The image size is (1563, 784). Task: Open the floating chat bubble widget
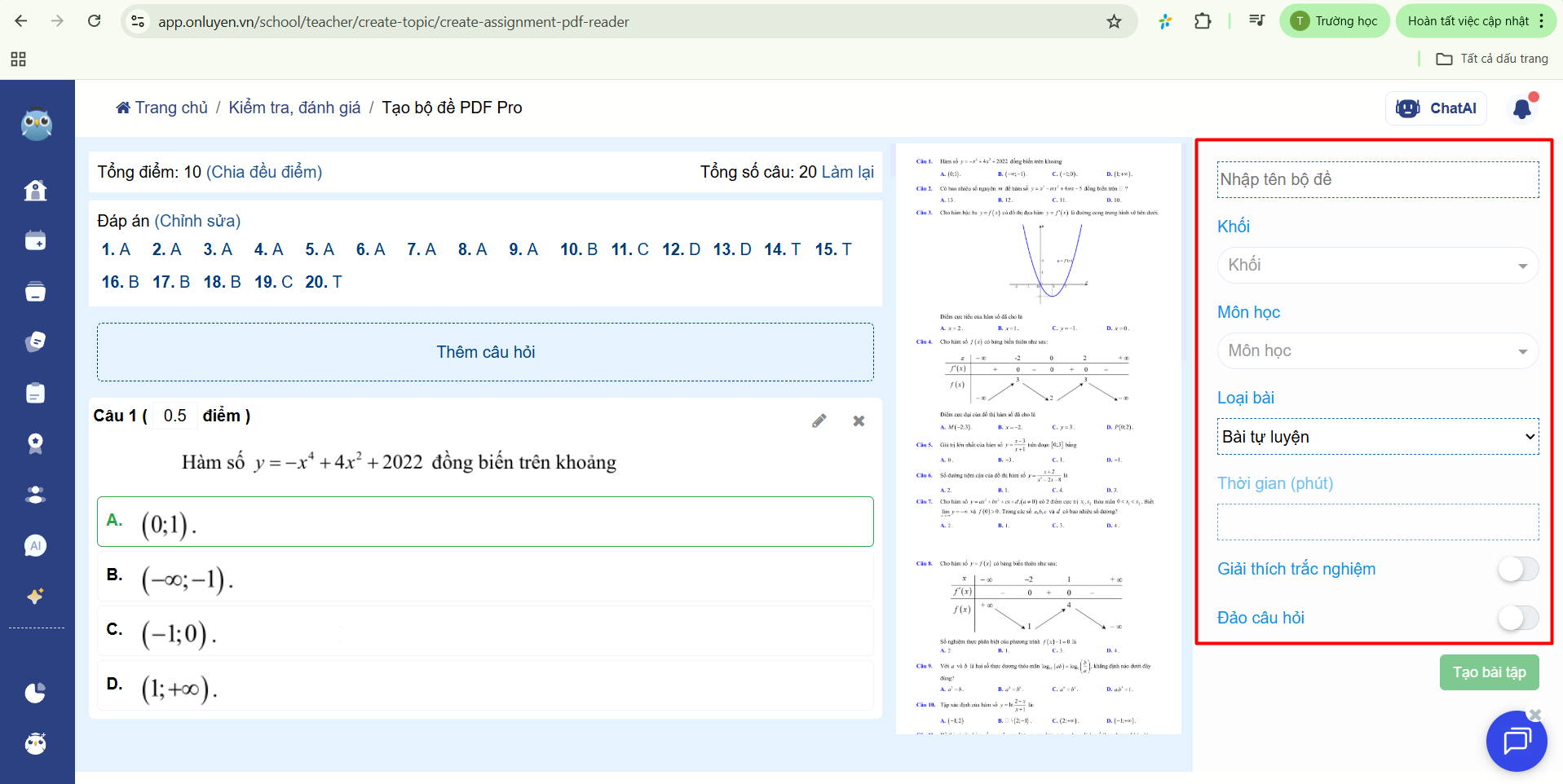pos(1516,741)
